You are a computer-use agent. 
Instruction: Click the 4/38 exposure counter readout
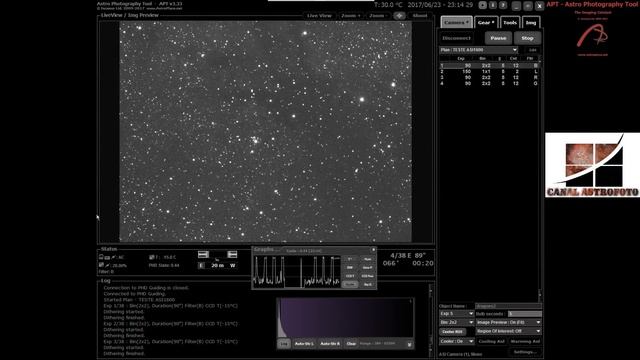pos(399,256)
